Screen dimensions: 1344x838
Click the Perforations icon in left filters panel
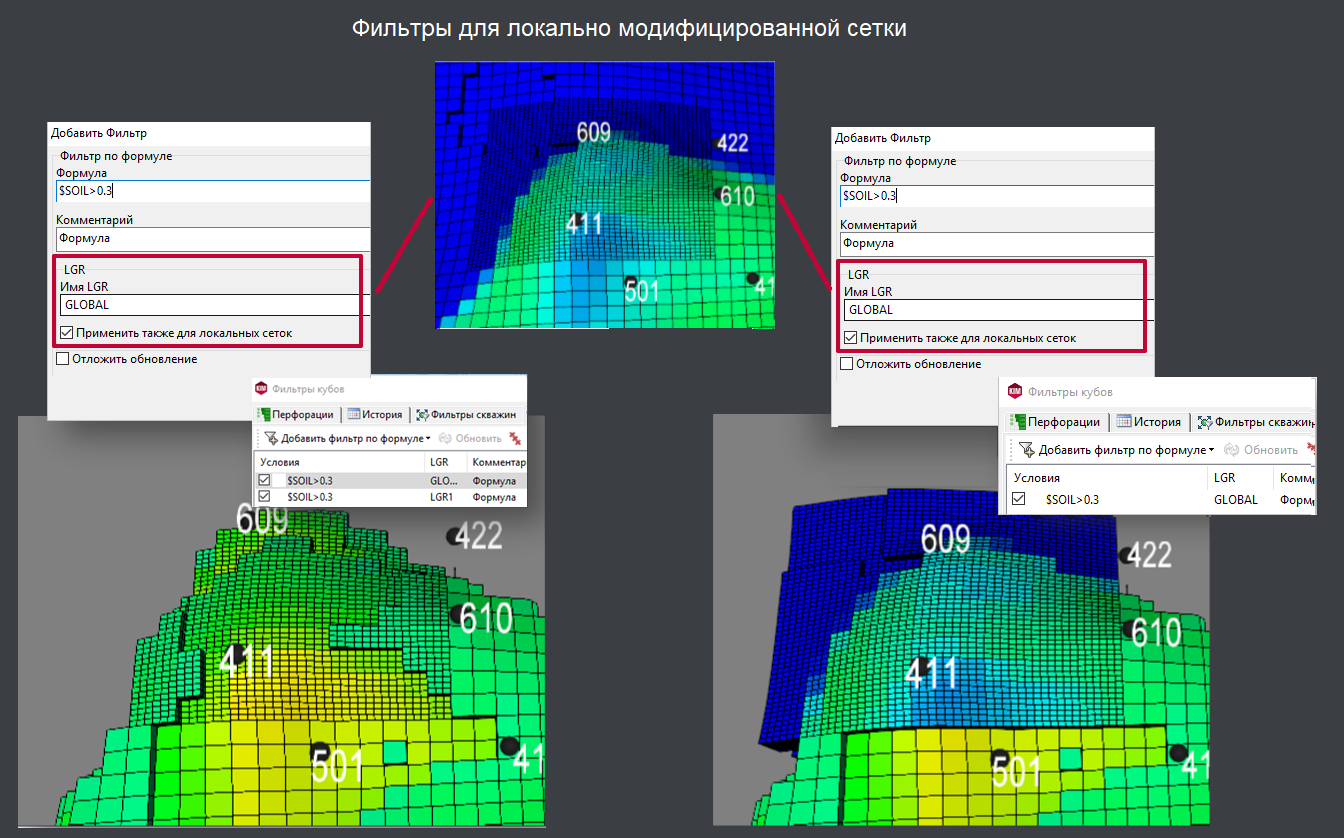(x=264, y=414)
